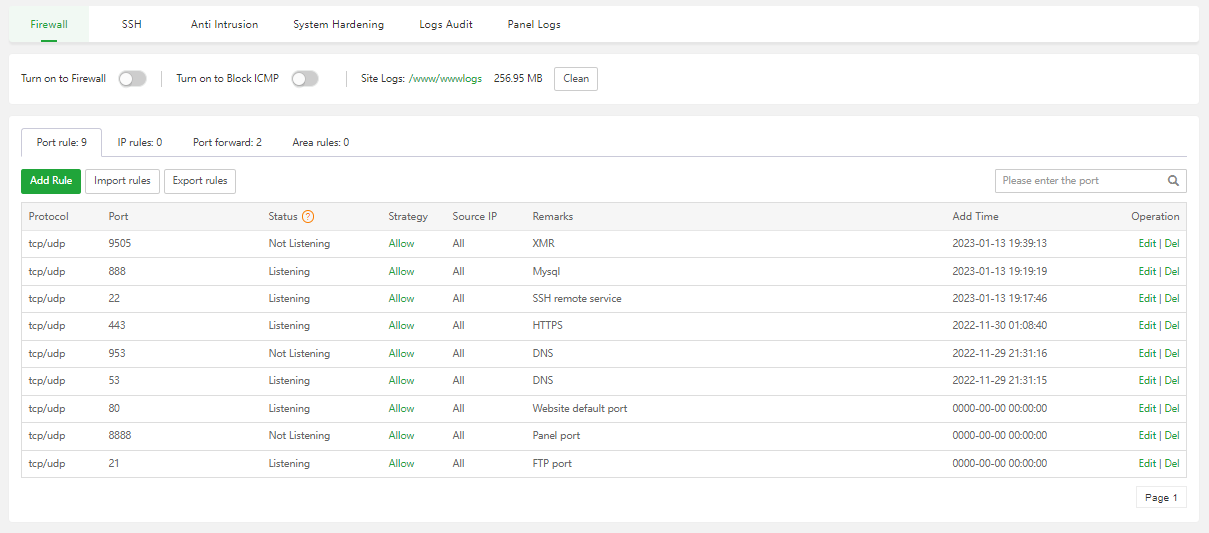Click the green Add Rule button
Screen dimensions: 1209x533
(x=51, y=181)
